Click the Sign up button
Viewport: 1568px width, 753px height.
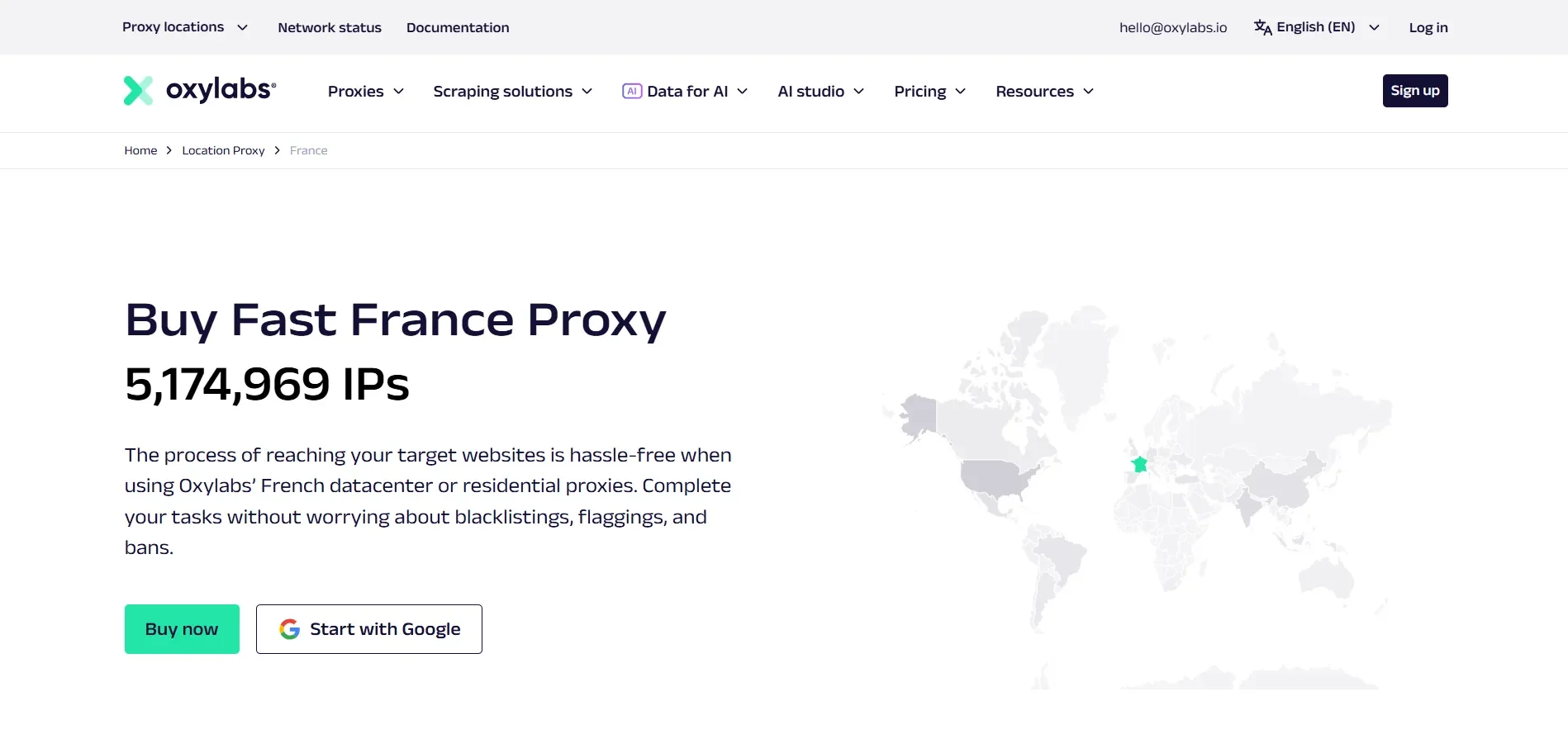(x=1414, y=90)
